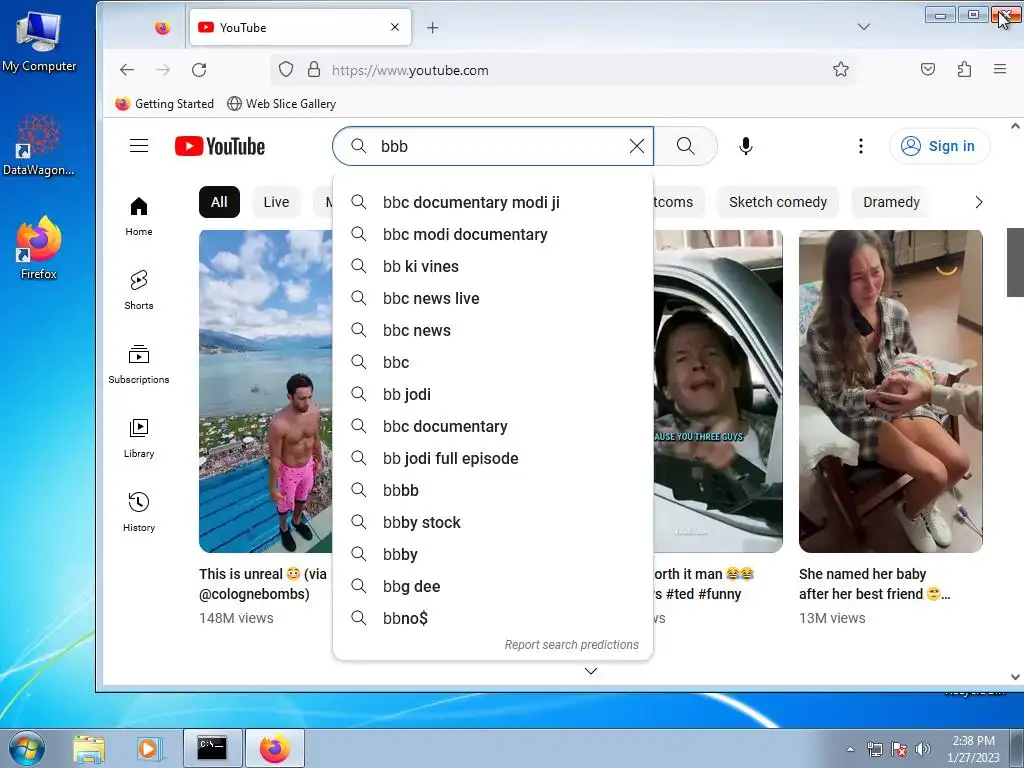Go back with the browser back arrow
Image resolution: width=1024 pixels, height=768 pixels.
point(127,70)
